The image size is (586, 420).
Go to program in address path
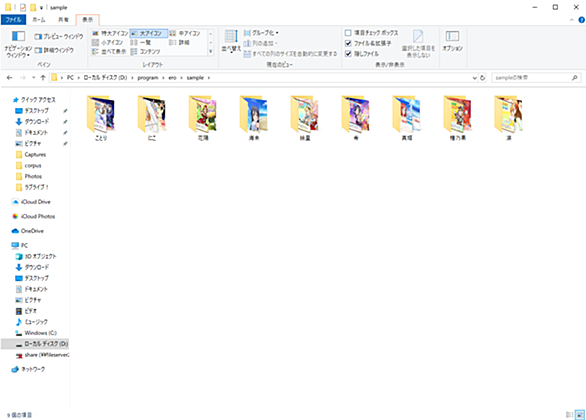pyautogui.click(x=148, y=78)
